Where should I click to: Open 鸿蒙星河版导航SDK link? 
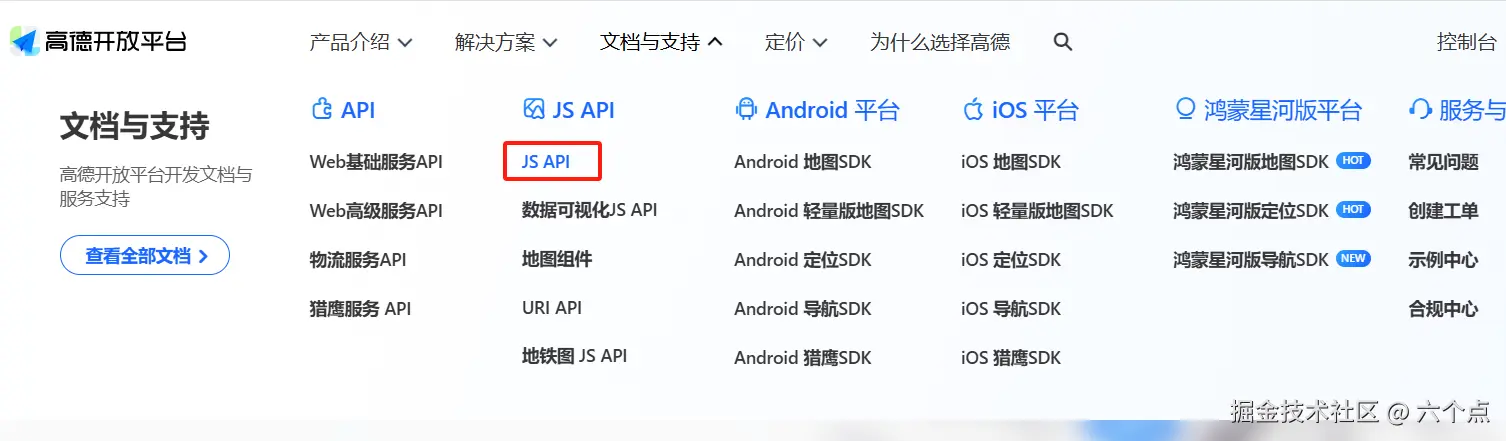point(1251,260)
